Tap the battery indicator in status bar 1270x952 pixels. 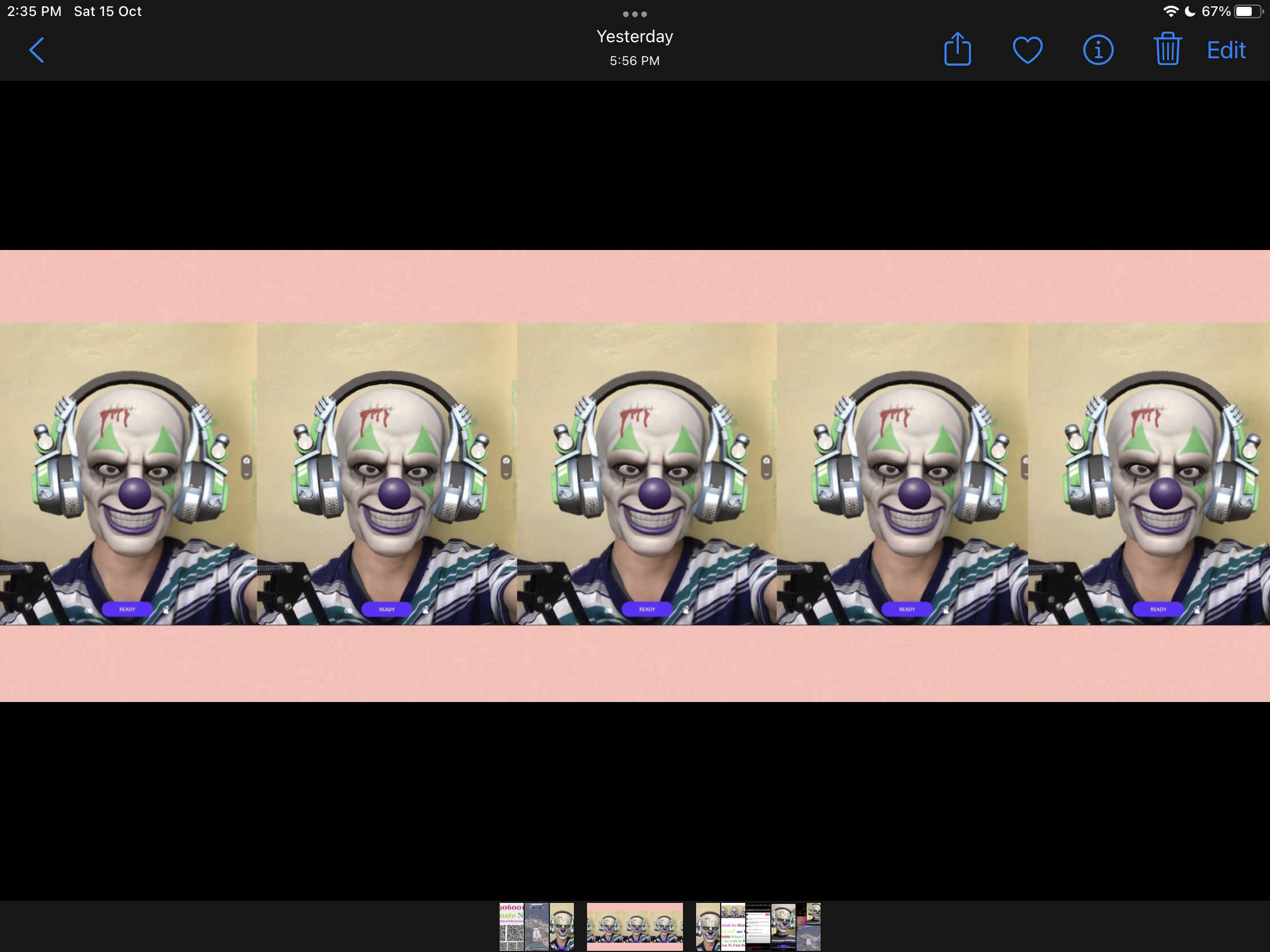pos(1247,11)
